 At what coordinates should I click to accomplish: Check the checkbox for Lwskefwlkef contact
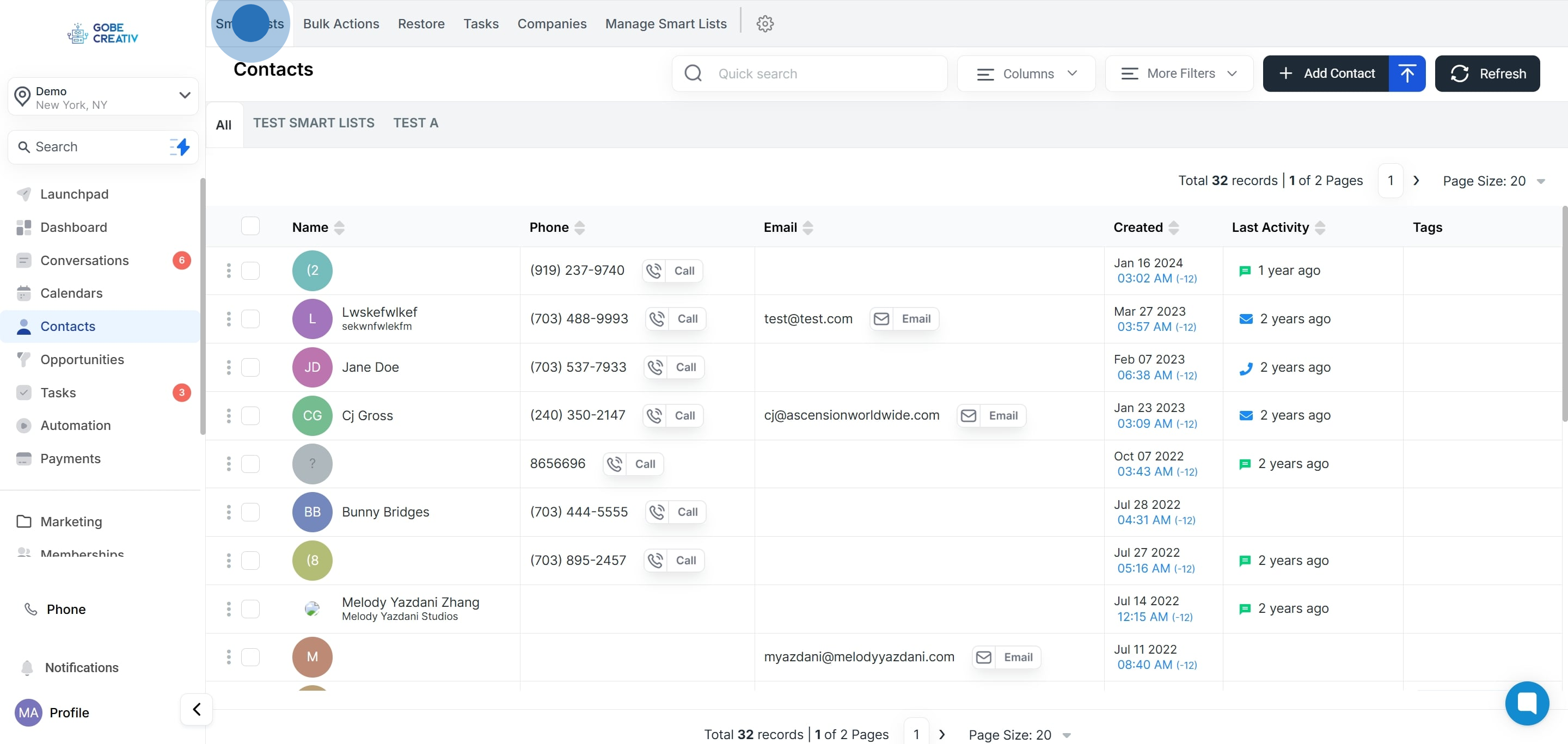[250, 319]
